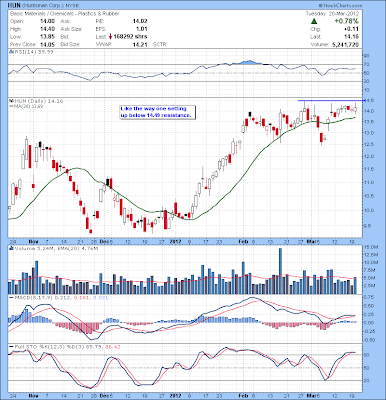Click the Bid Size label

[x=70, y=44]
